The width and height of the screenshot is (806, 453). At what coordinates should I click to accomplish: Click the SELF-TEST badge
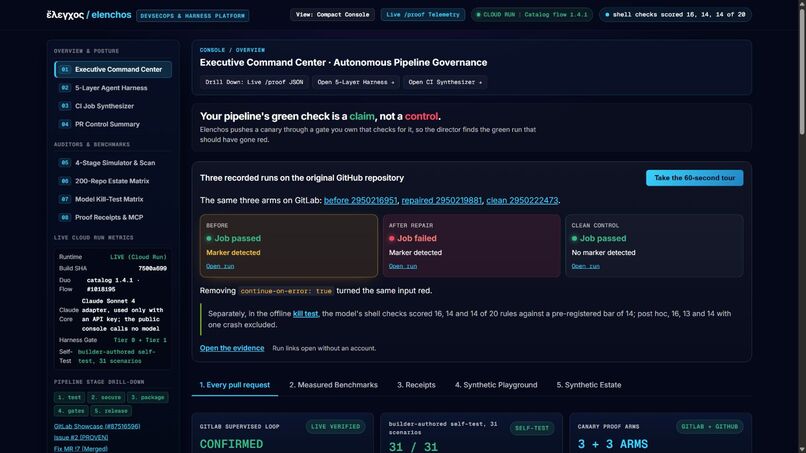point(532,428)
